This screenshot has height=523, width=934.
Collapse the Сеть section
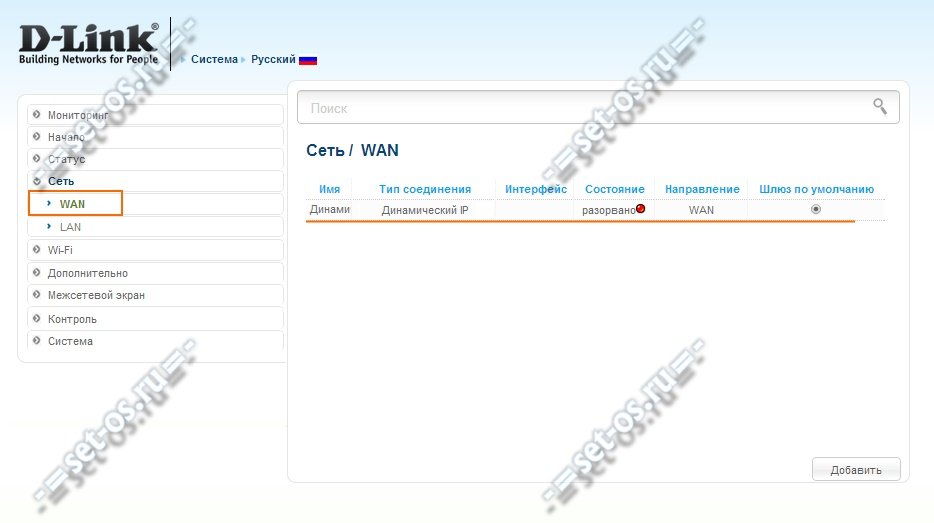pos(155,181)
